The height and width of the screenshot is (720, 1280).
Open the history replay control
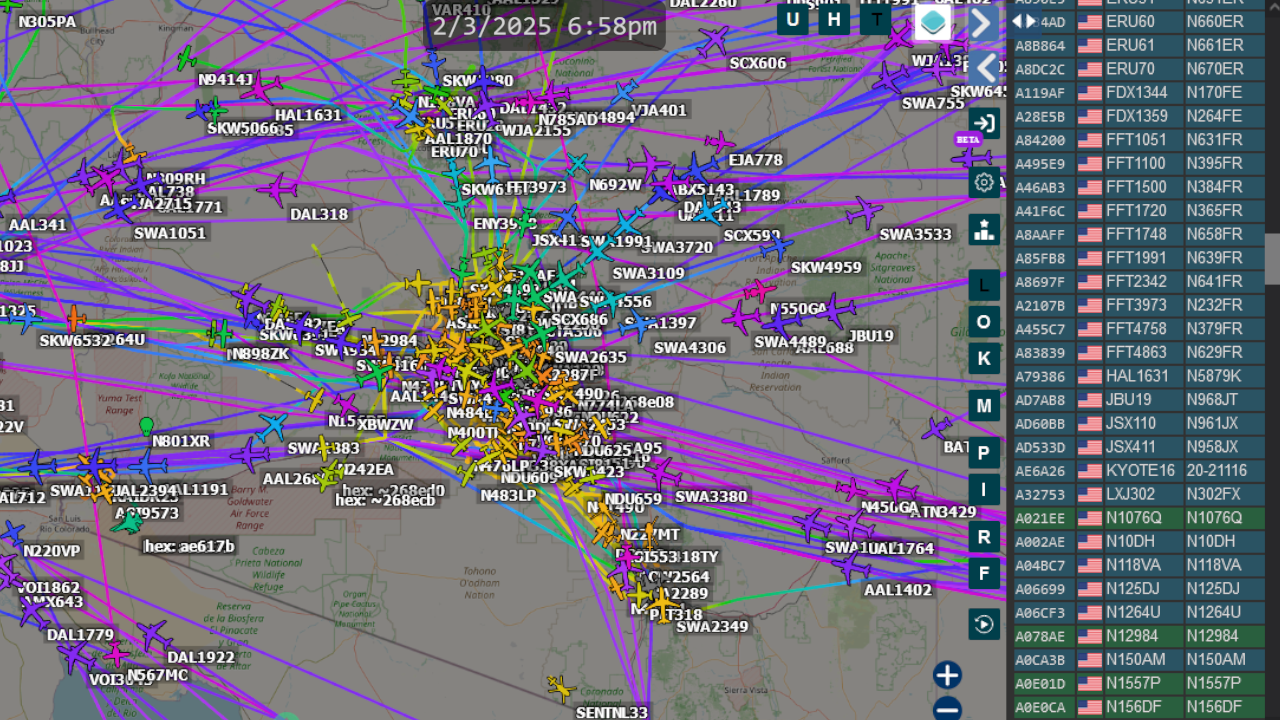point(984,624)
